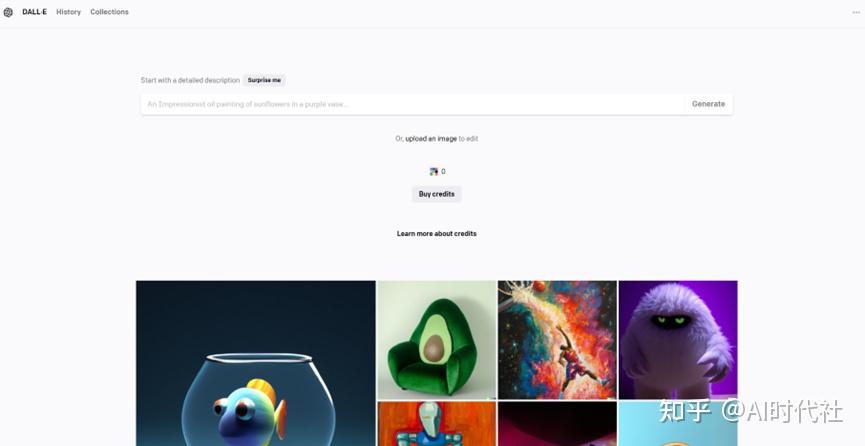Select the dark magenta thumbnail

557,424
